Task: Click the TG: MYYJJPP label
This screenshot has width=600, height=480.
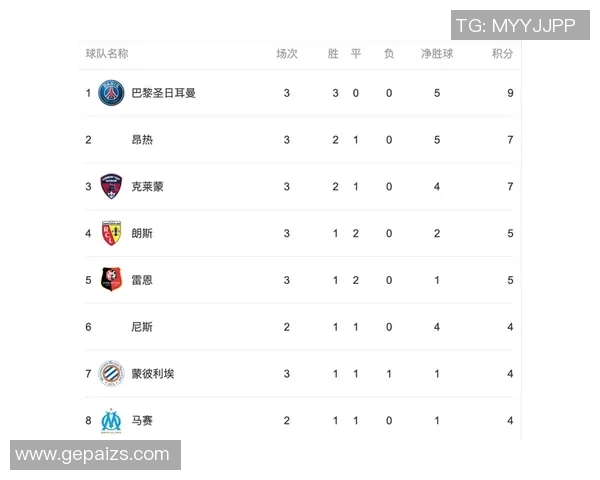Action: click(x=515, y=26)
